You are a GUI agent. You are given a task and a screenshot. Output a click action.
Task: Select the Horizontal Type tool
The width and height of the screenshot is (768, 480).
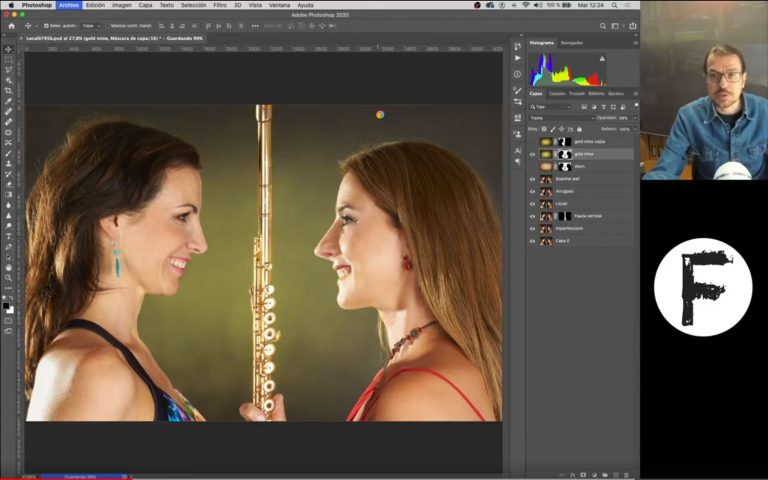click(x=8, y=236)
